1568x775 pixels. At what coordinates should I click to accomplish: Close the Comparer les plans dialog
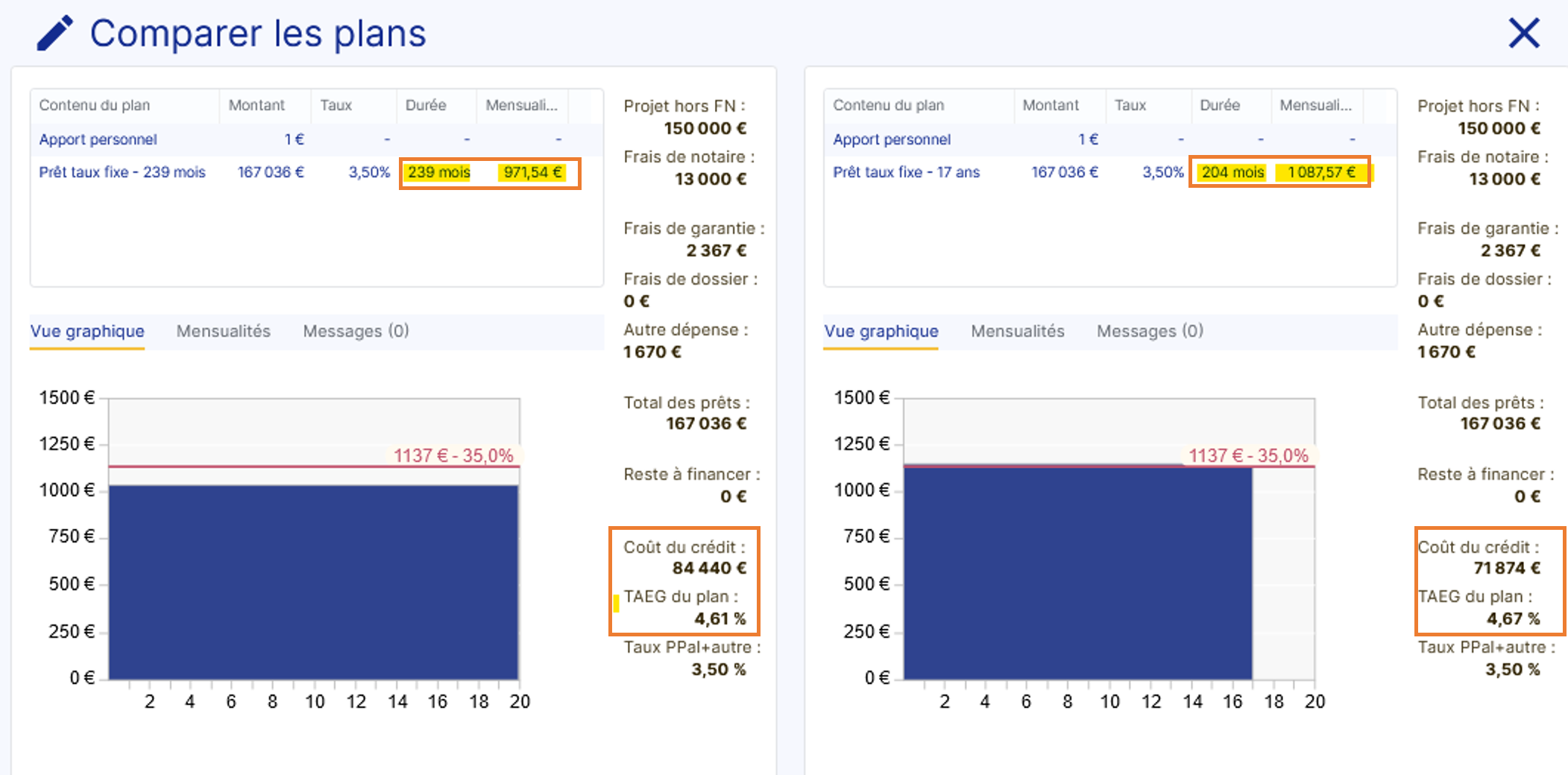[1523, 34]
